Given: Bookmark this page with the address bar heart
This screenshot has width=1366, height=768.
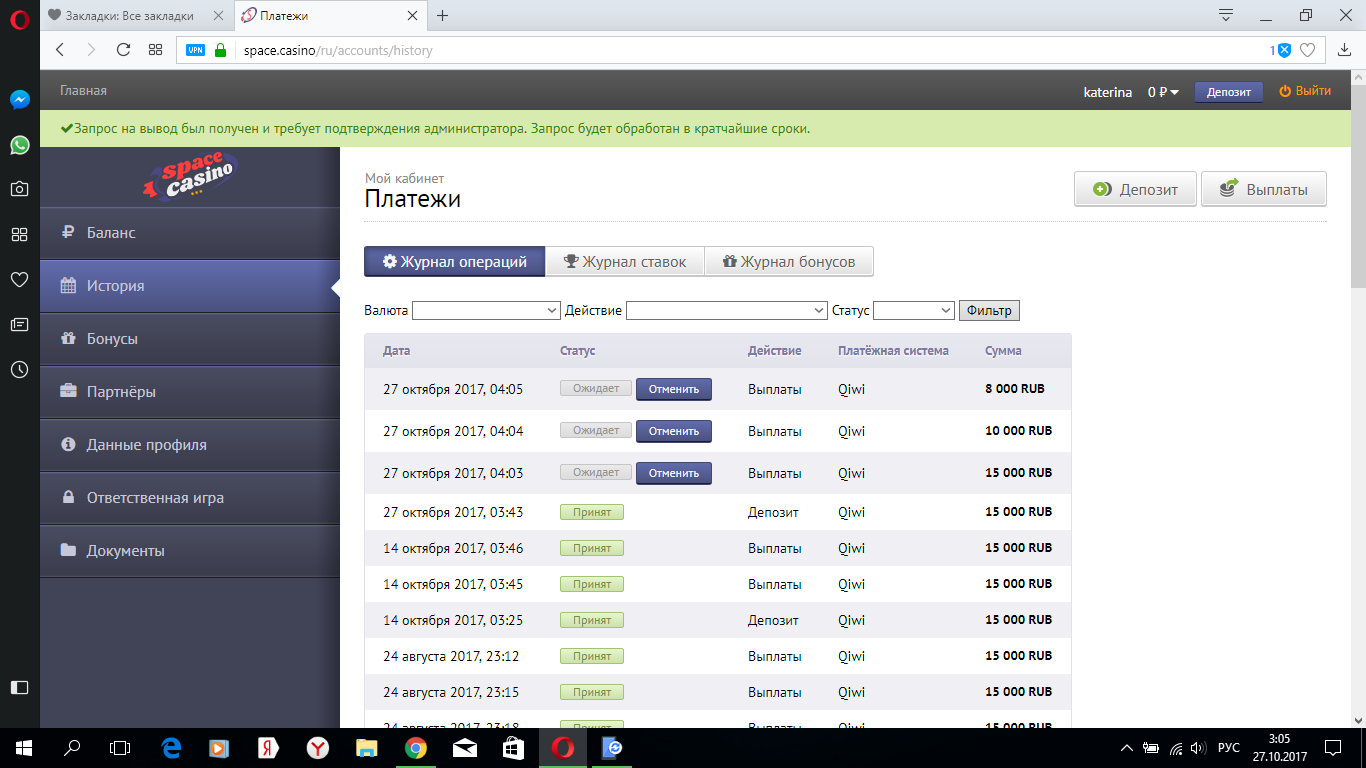Looking at the screenshot, I should point(1307,50).
